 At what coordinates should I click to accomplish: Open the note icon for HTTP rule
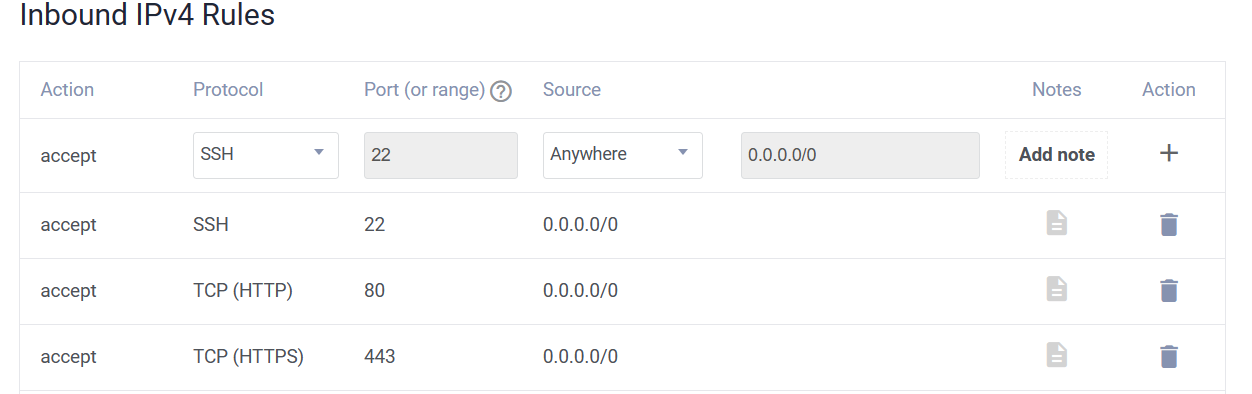tap(1057, 289)
